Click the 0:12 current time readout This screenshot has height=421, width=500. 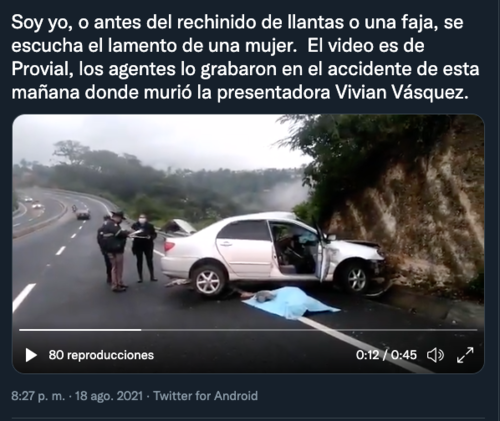click(x=367, y=355)
